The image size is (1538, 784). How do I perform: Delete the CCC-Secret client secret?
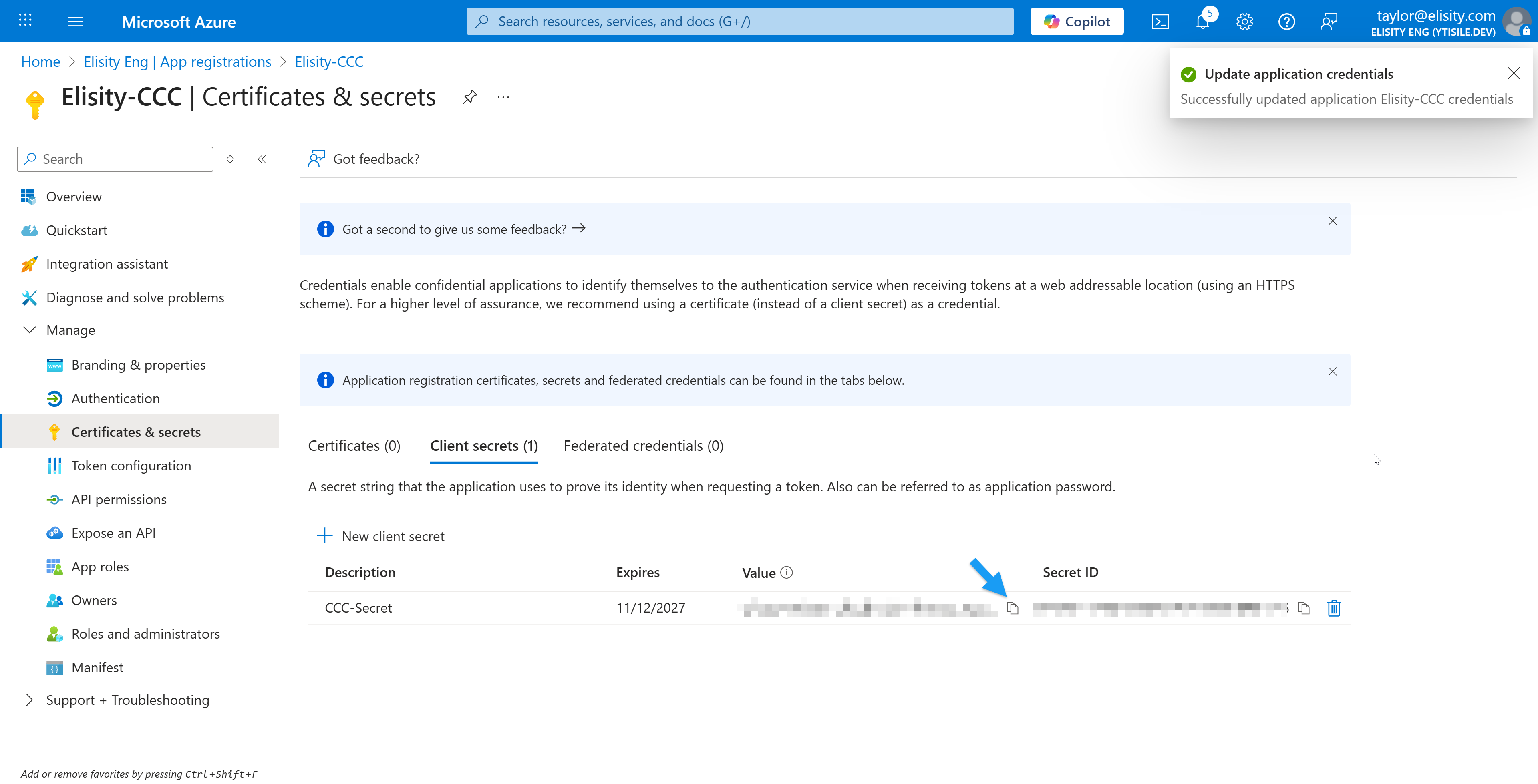click(x=1334, y=608)
